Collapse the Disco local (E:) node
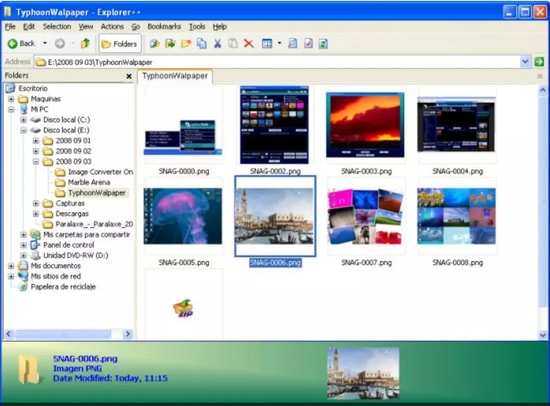Screen dimensions: 550x406 (23, 130)
